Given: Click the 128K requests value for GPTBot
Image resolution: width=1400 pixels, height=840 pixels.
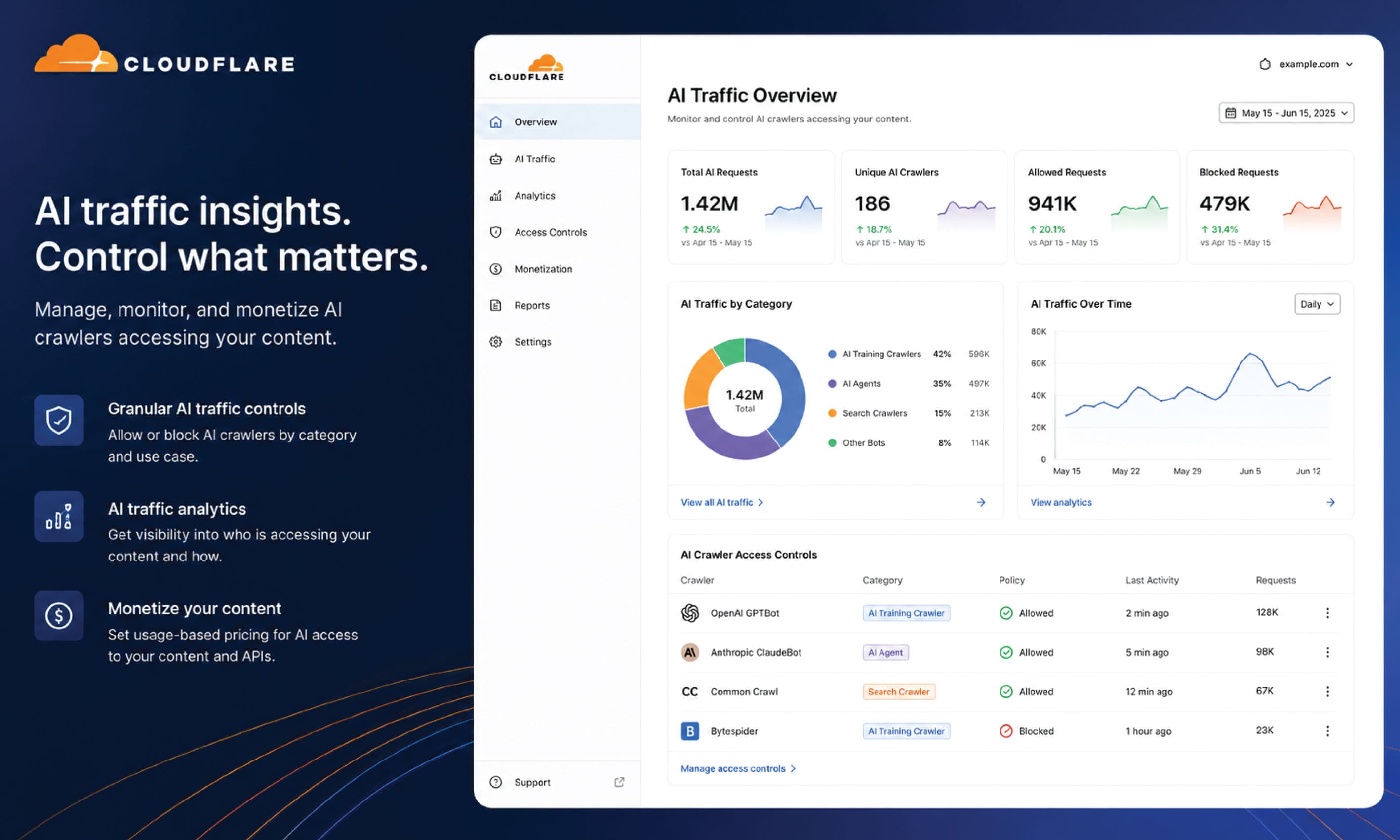Looking at the screenshot, I should click(1267, 612).
